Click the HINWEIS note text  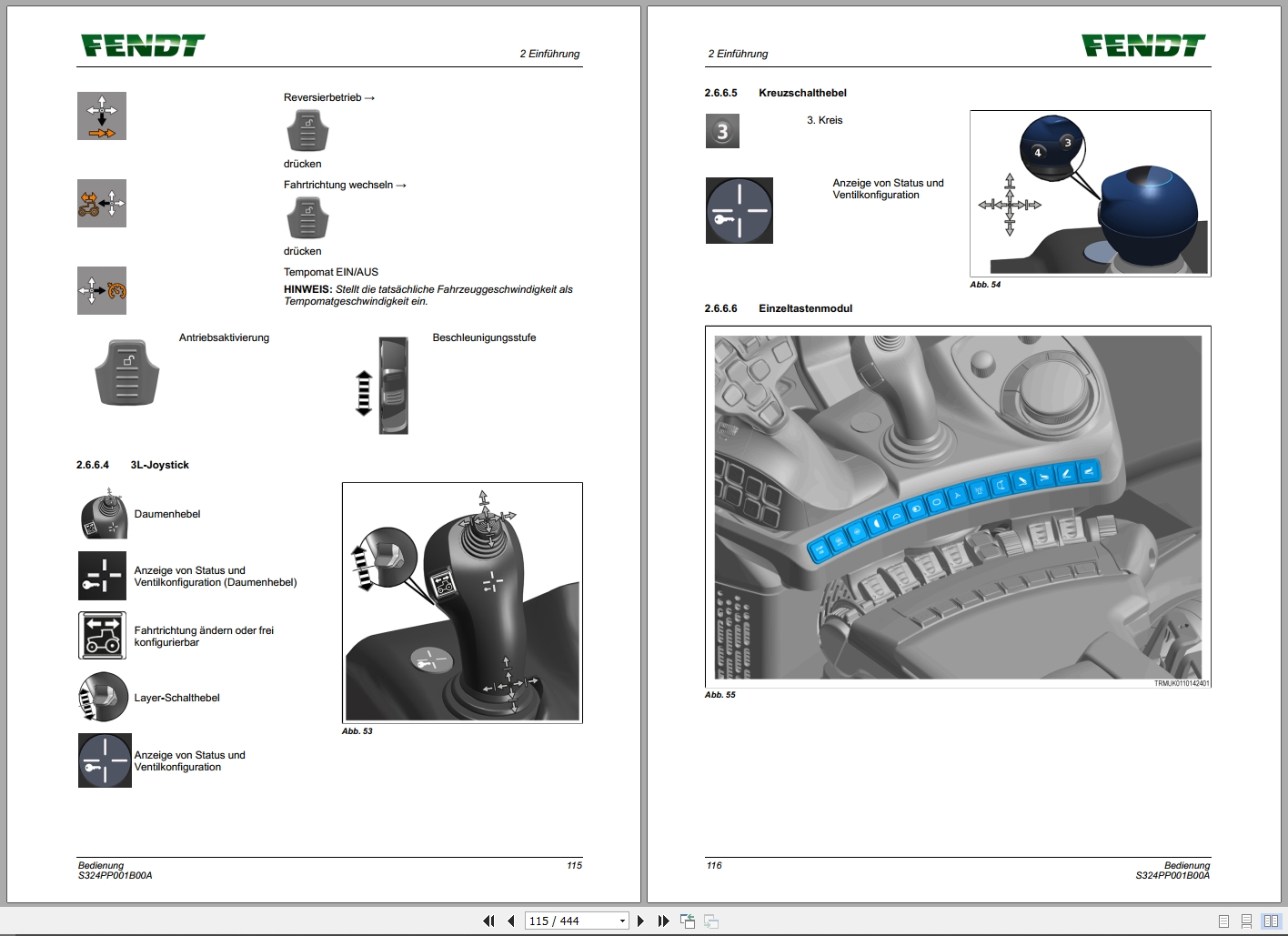(x=428, y=296)
